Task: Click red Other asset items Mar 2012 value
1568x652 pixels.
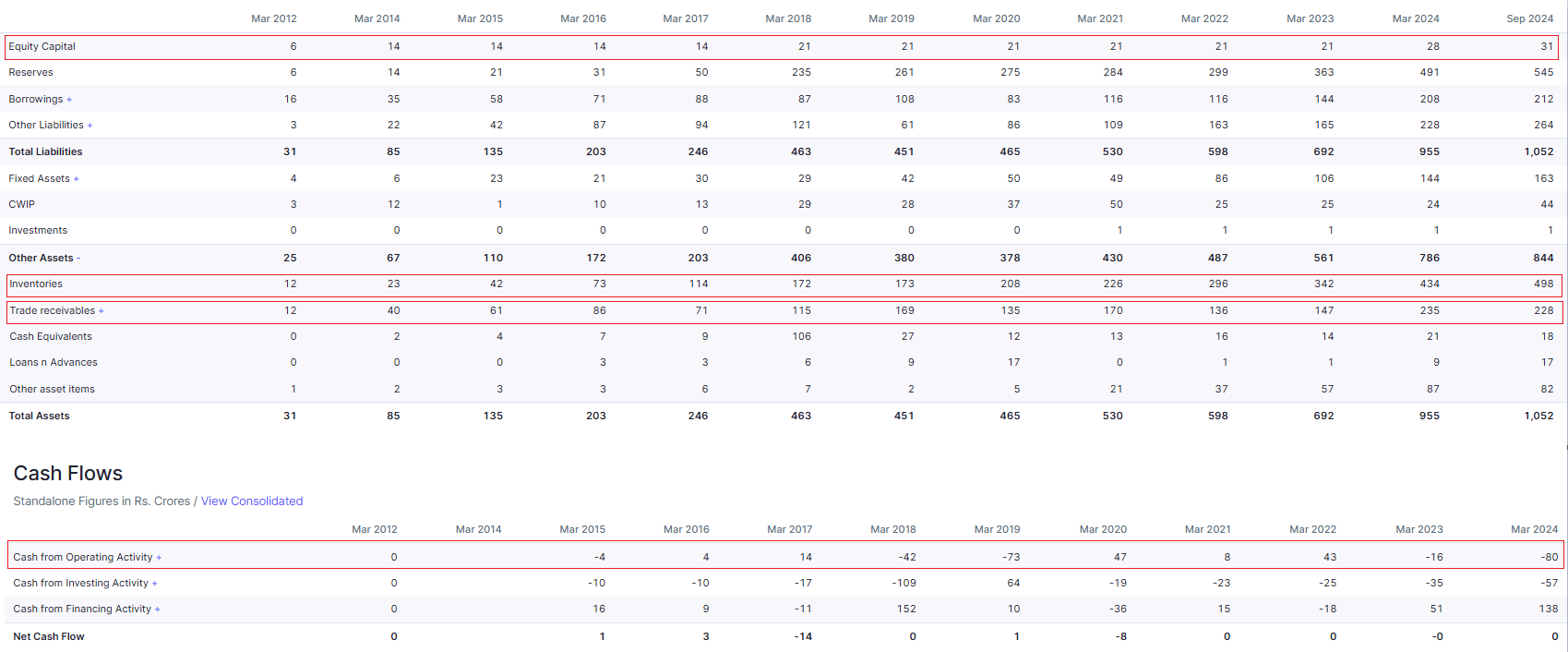Action: tap(293, 389)
